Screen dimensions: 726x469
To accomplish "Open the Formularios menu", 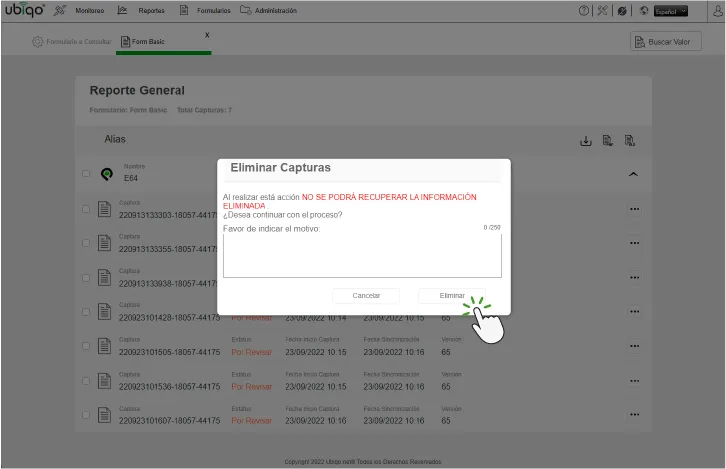I will [213, 10].
